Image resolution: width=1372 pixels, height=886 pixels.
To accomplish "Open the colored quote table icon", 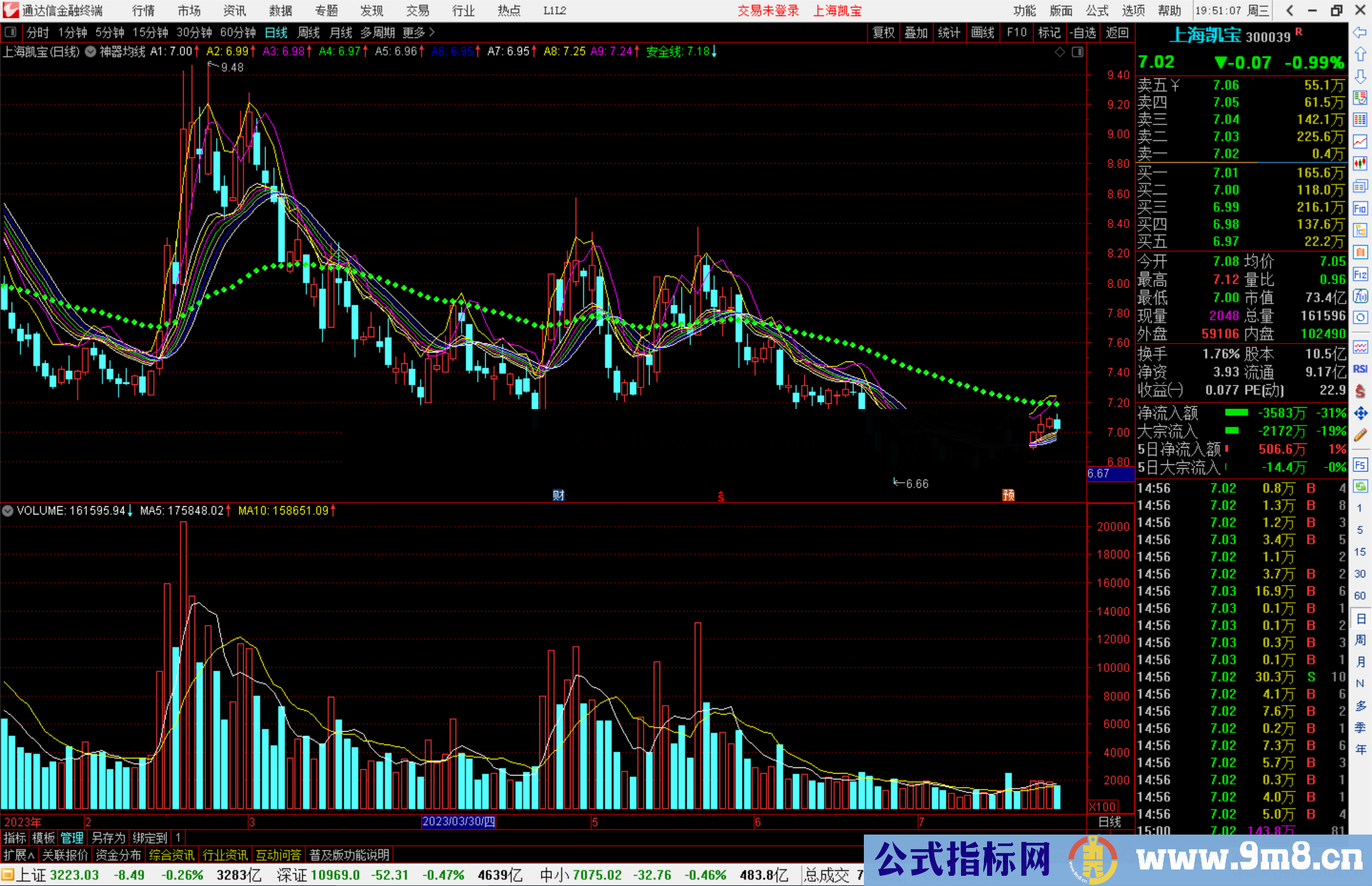I will [x=1360, y=119].
